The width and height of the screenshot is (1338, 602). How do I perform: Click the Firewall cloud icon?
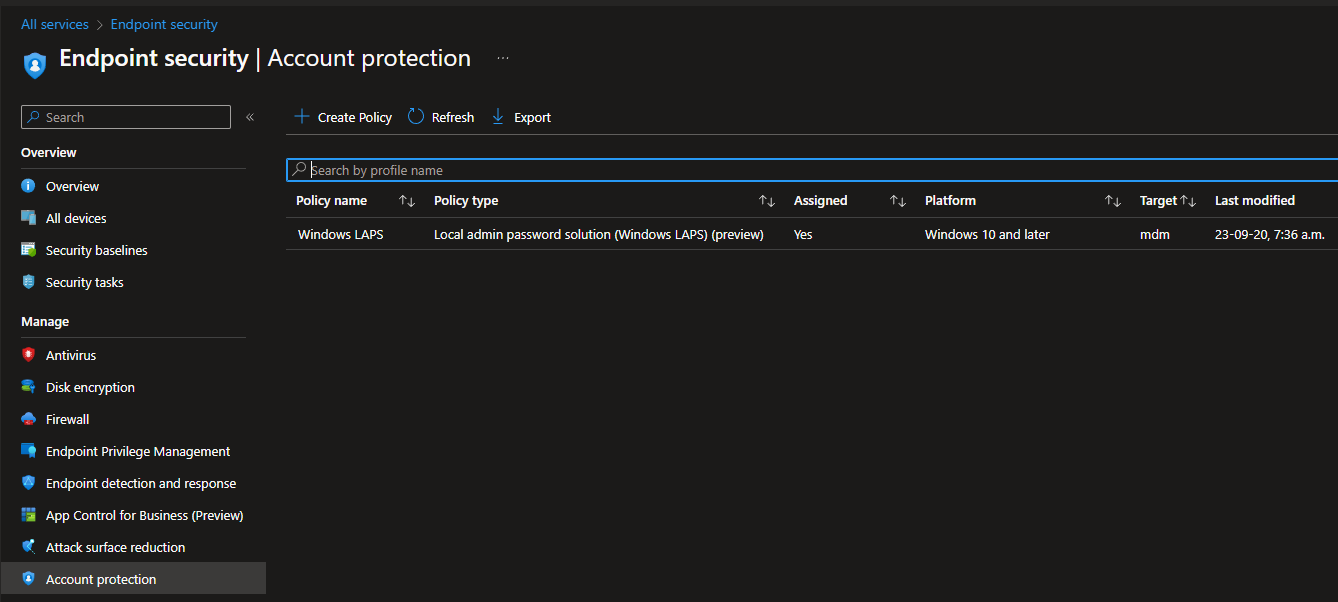click(28, 419)
